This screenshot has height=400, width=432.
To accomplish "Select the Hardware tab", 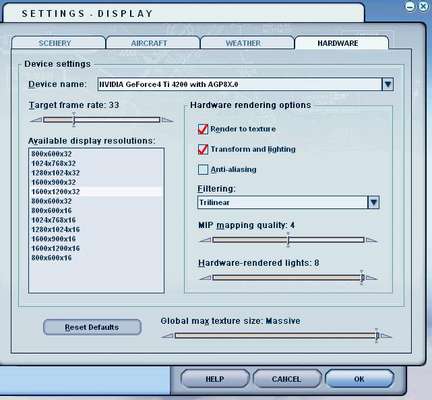I will [x=341, y=43].
